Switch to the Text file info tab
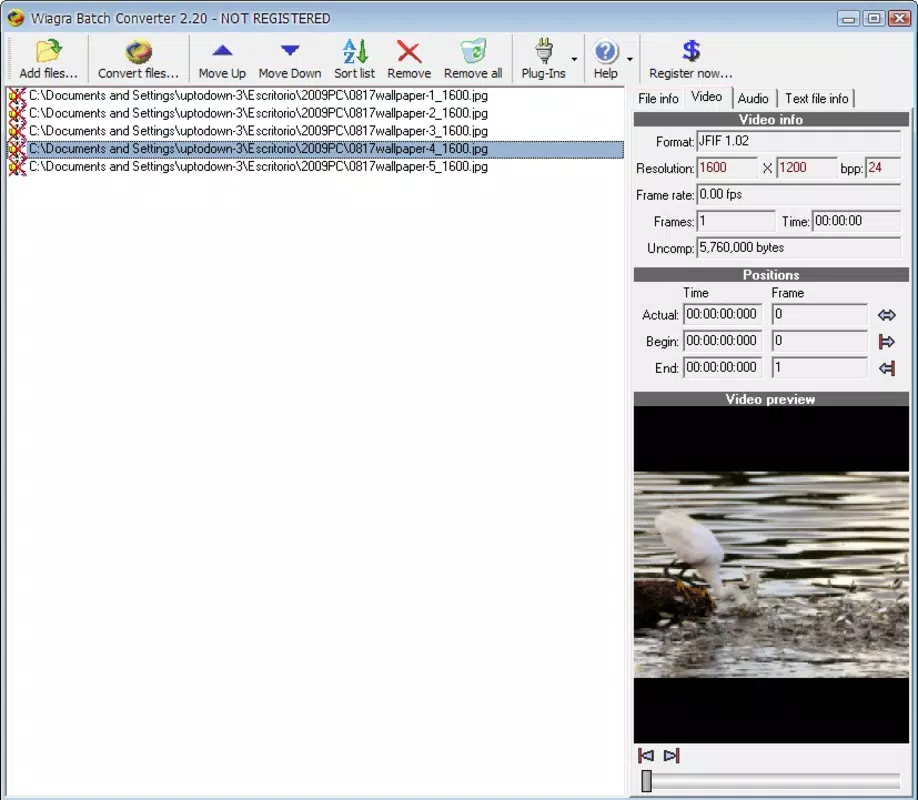The width and height of the screenshot is (918, 800). pyautogui.click(x=817, y=98)
